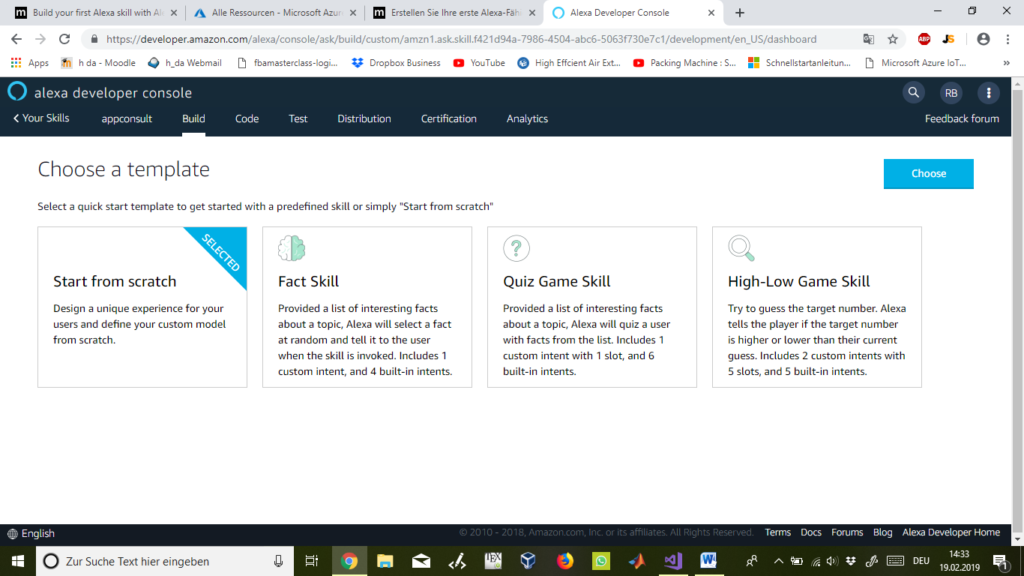Open the Windows Start menu
Image resolution: width=1024 pixels, height=576 pixels.
click(x=18, y=561)
